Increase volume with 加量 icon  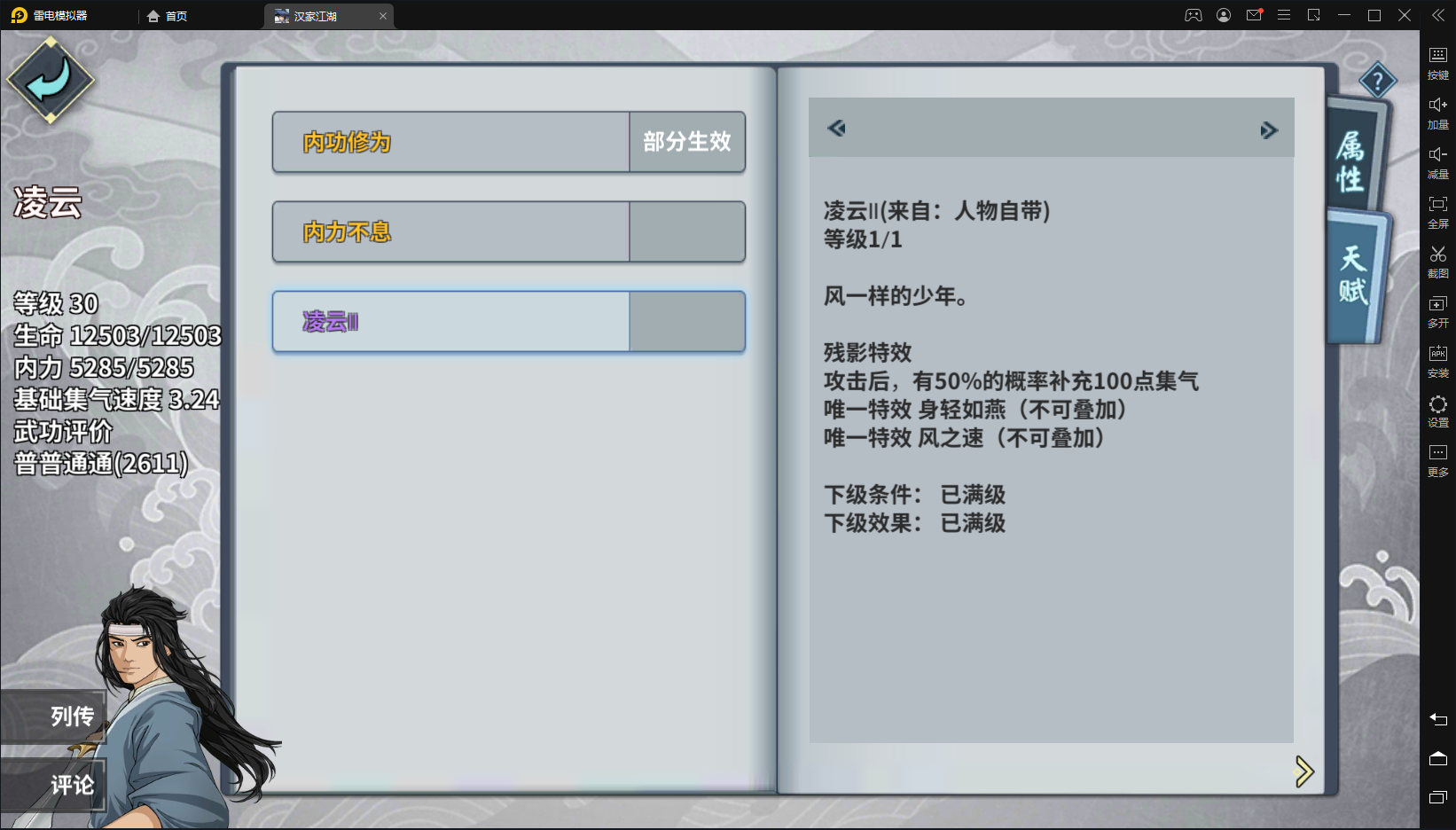click(x=1437, y=113)
